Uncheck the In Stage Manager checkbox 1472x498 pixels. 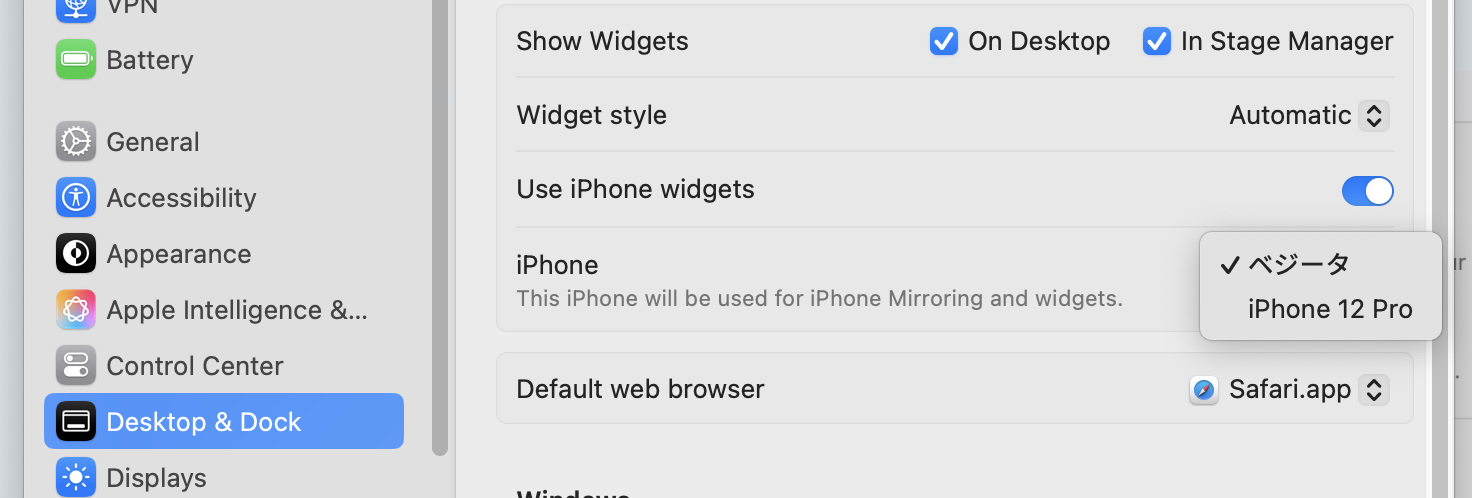tap(1157, 41)
